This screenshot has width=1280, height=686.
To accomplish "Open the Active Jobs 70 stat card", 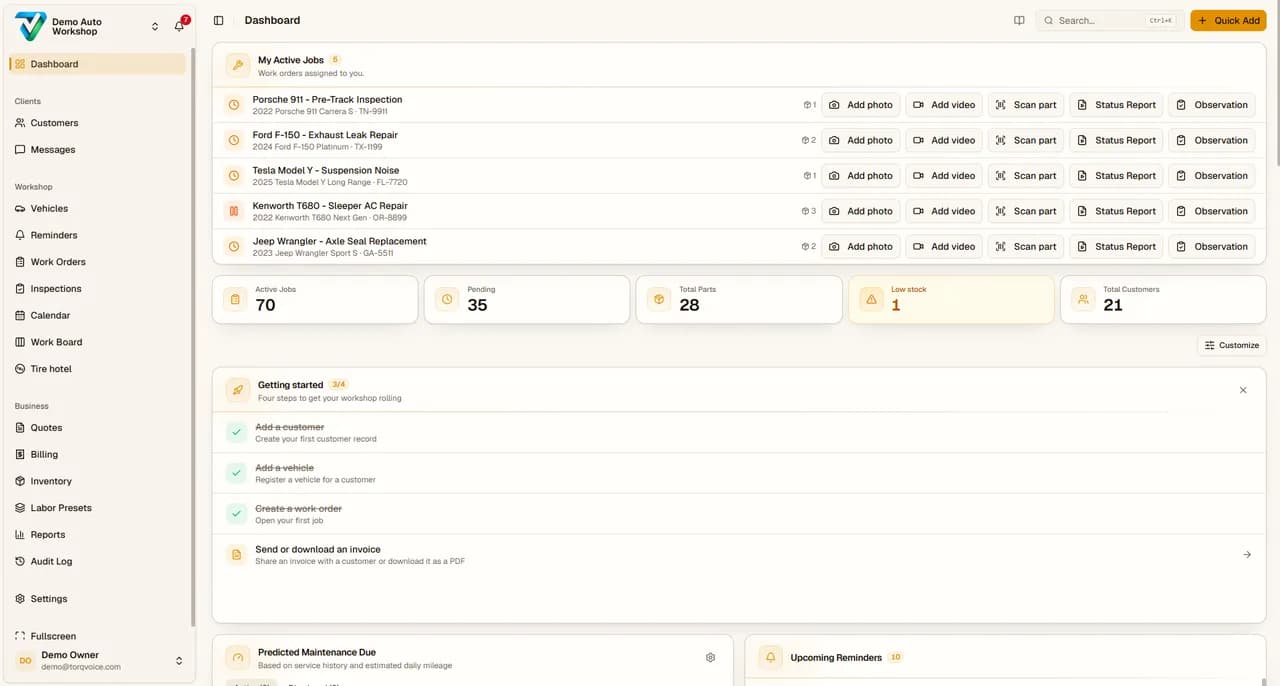I will [x=315, y=299].
